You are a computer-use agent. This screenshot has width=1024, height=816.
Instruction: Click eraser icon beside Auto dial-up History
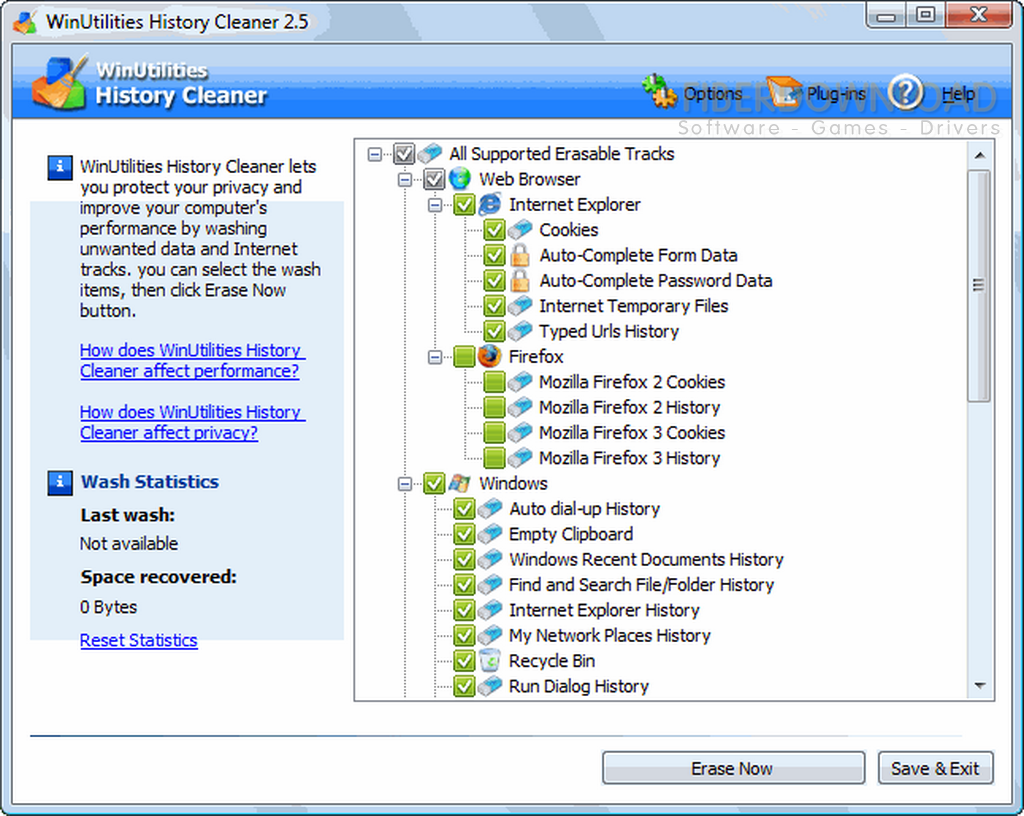coord(490,509)
